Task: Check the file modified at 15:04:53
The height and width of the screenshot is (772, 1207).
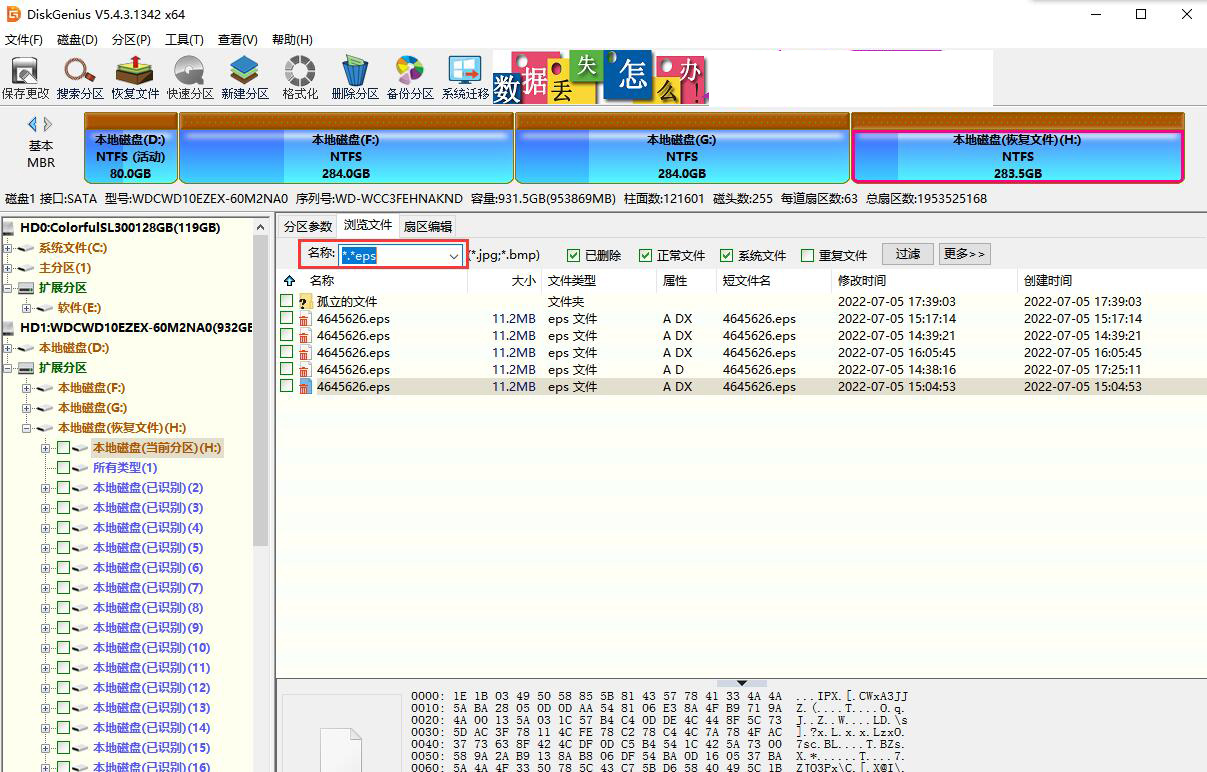Action: [287, 386]
